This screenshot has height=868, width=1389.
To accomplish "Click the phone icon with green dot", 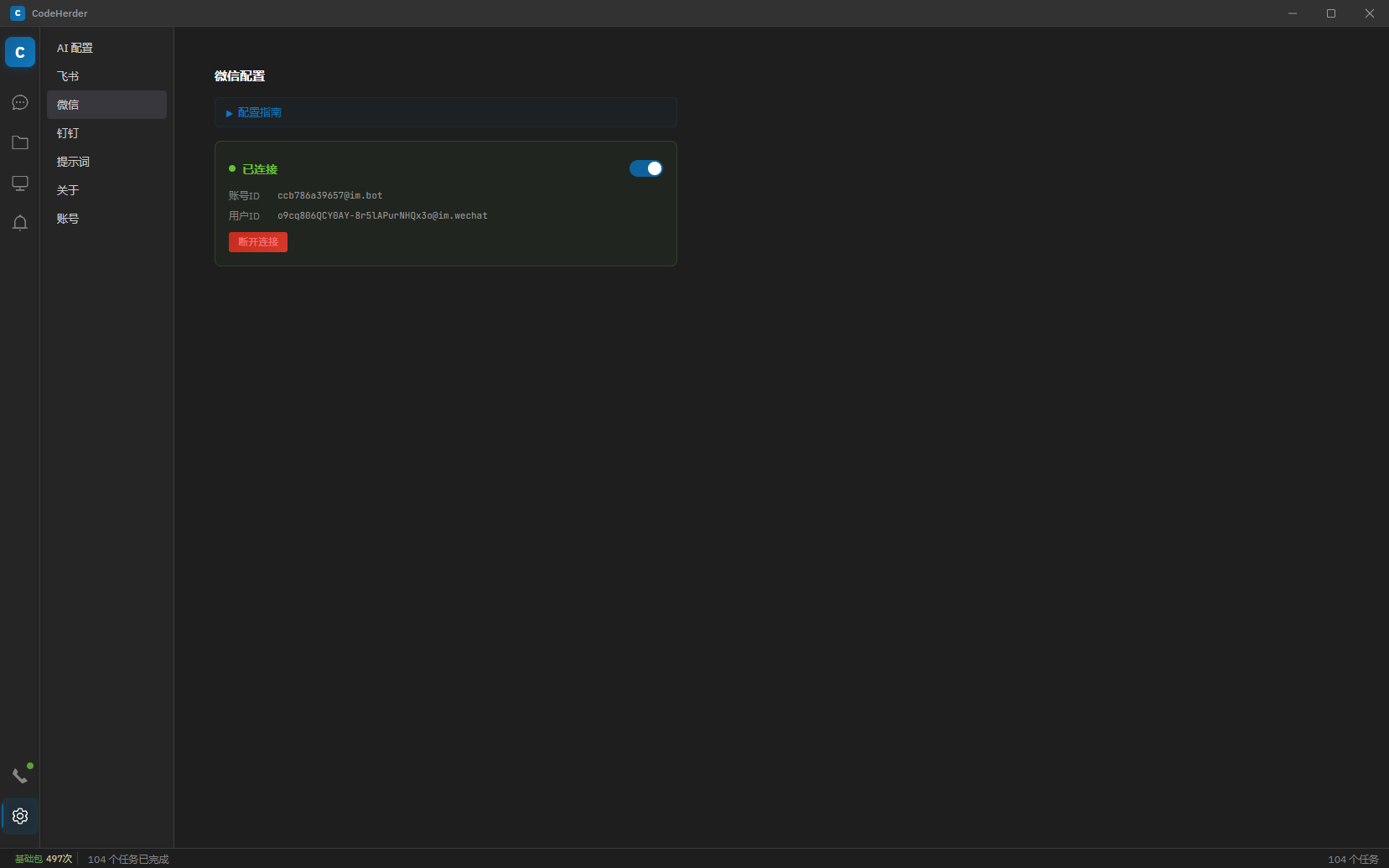I will [20, 775].
